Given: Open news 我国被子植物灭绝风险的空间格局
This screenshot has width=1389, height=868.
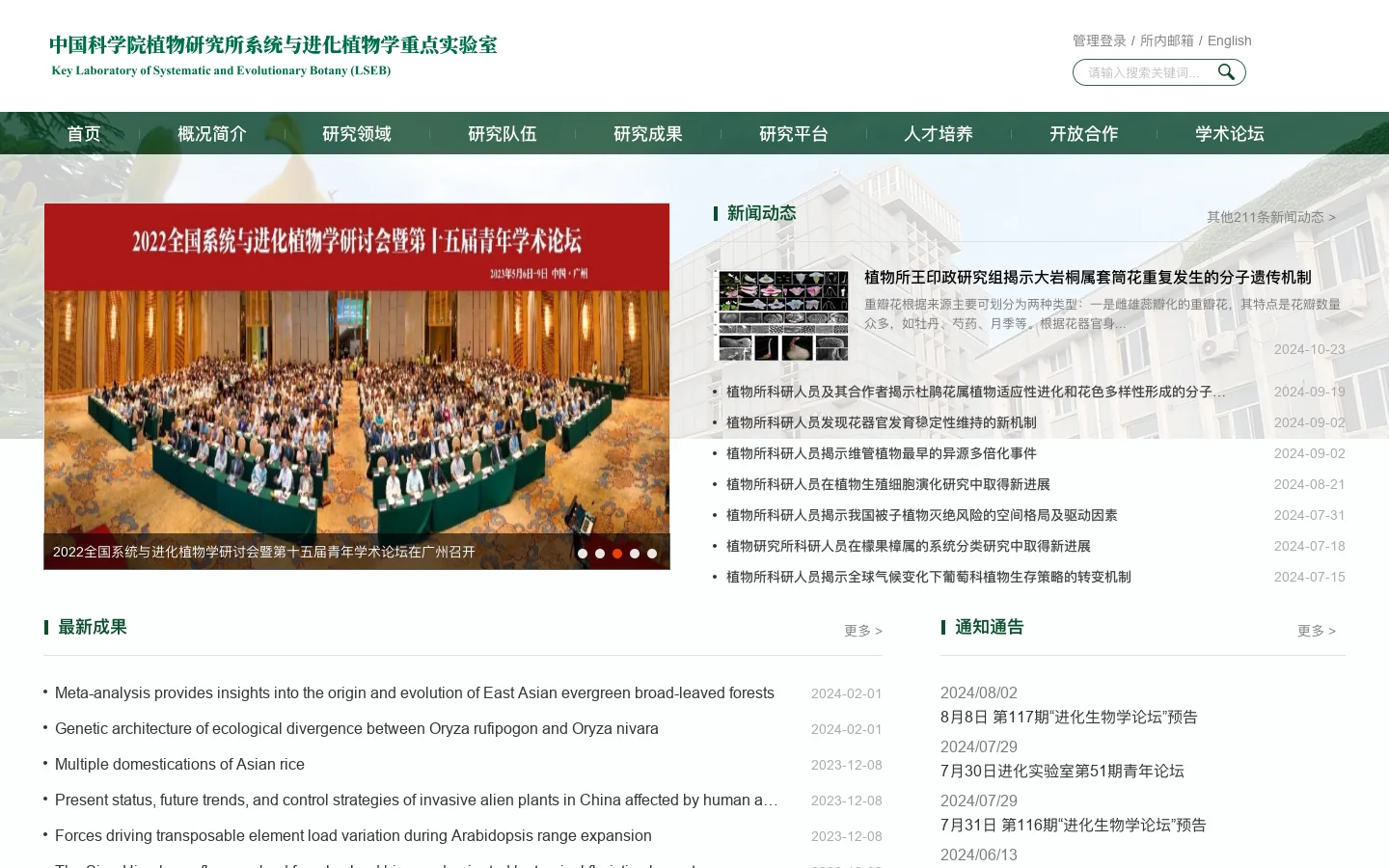Looking at the screenshot, I should [x=922, y=515].
